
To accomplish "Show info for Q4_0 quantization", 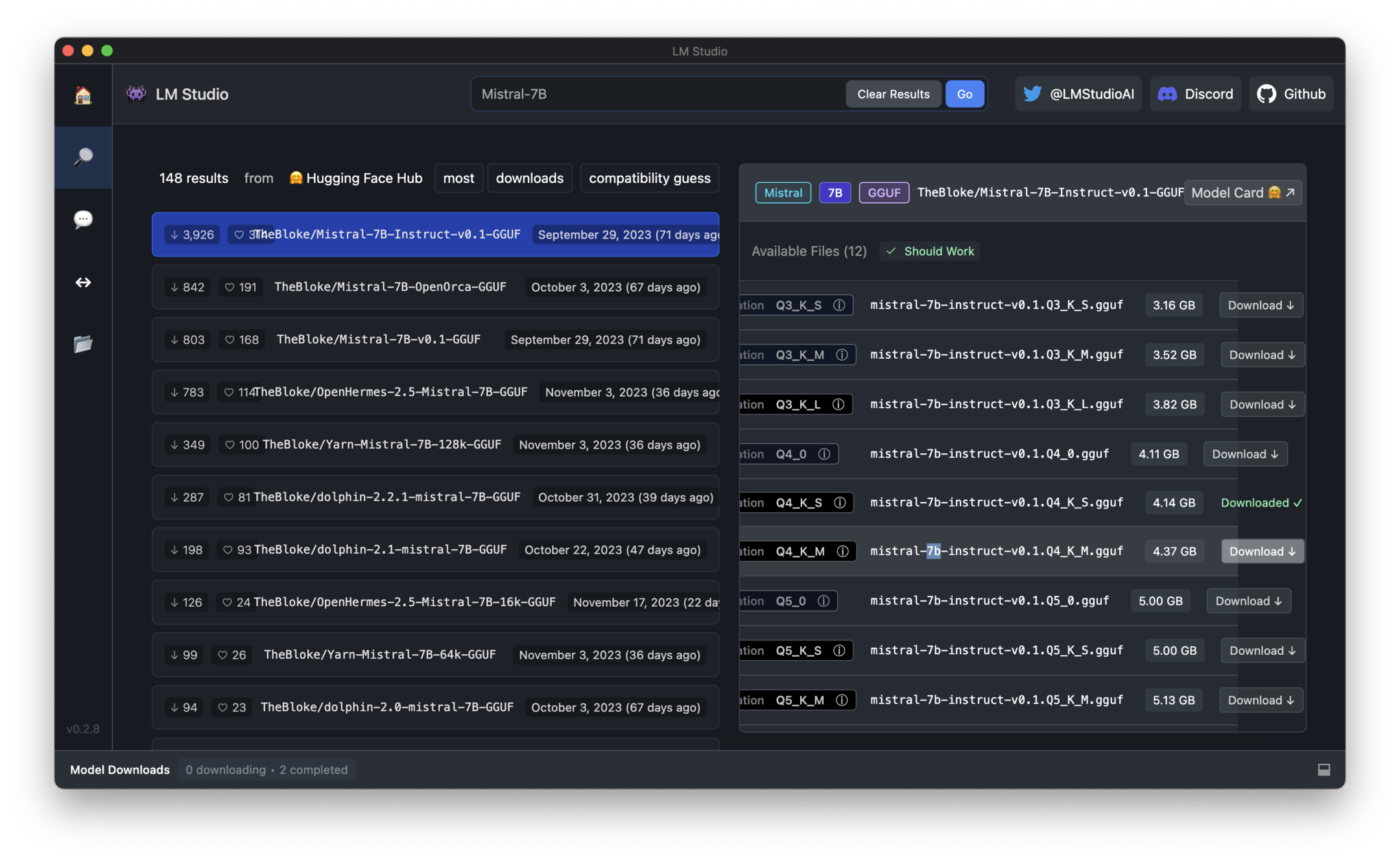I will 824,454.
